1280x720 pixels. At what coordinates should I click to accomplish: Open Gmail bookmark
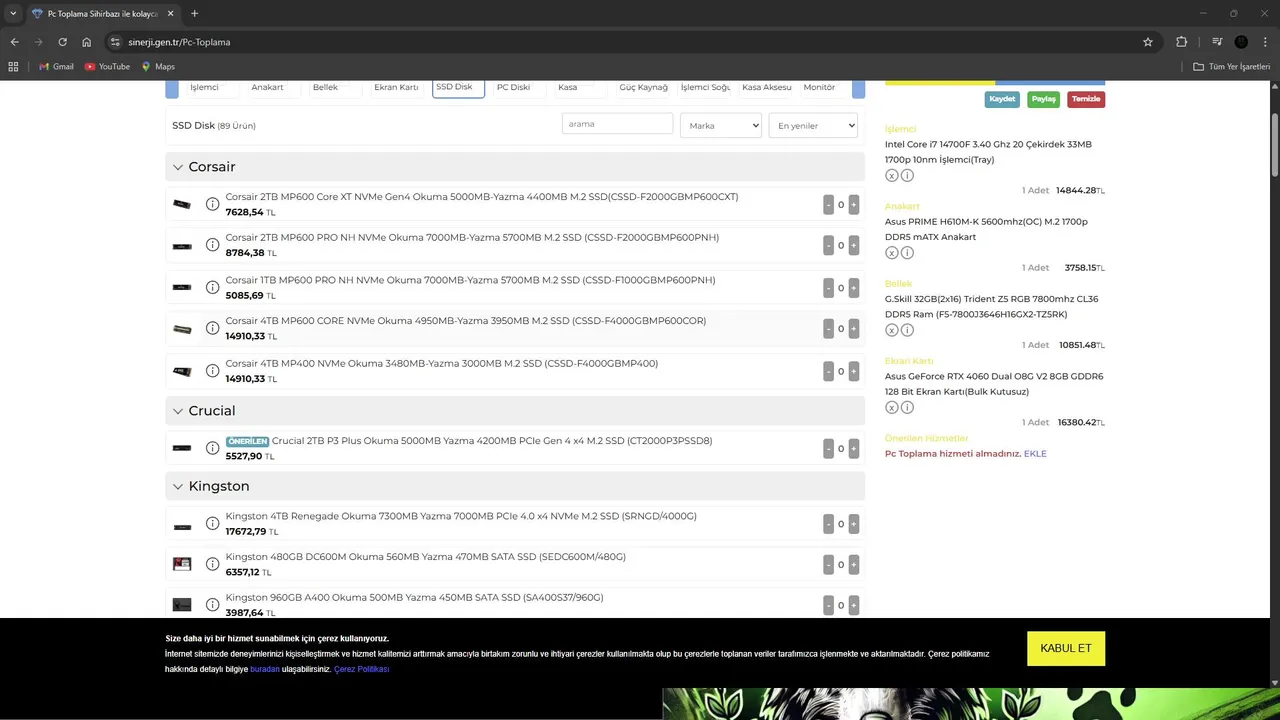click(x=56, y=67)
